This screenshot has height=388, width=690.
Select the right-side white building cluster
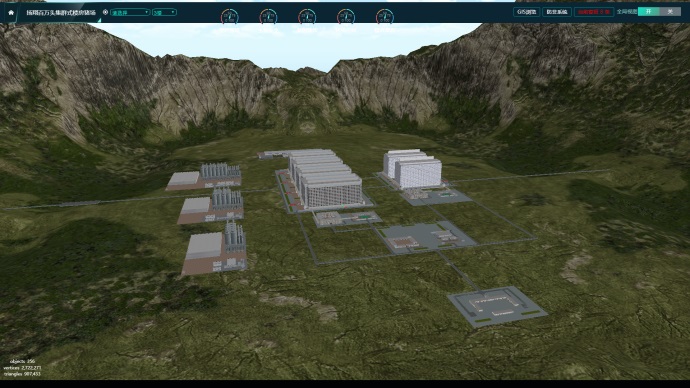[412, 169]
